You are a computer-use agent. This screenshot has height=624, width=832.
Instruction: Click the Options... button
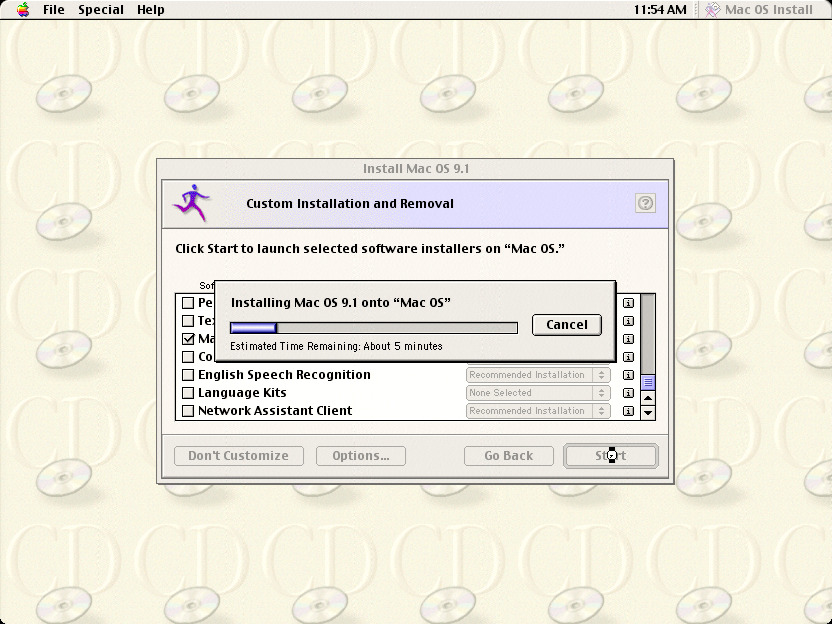361,456
